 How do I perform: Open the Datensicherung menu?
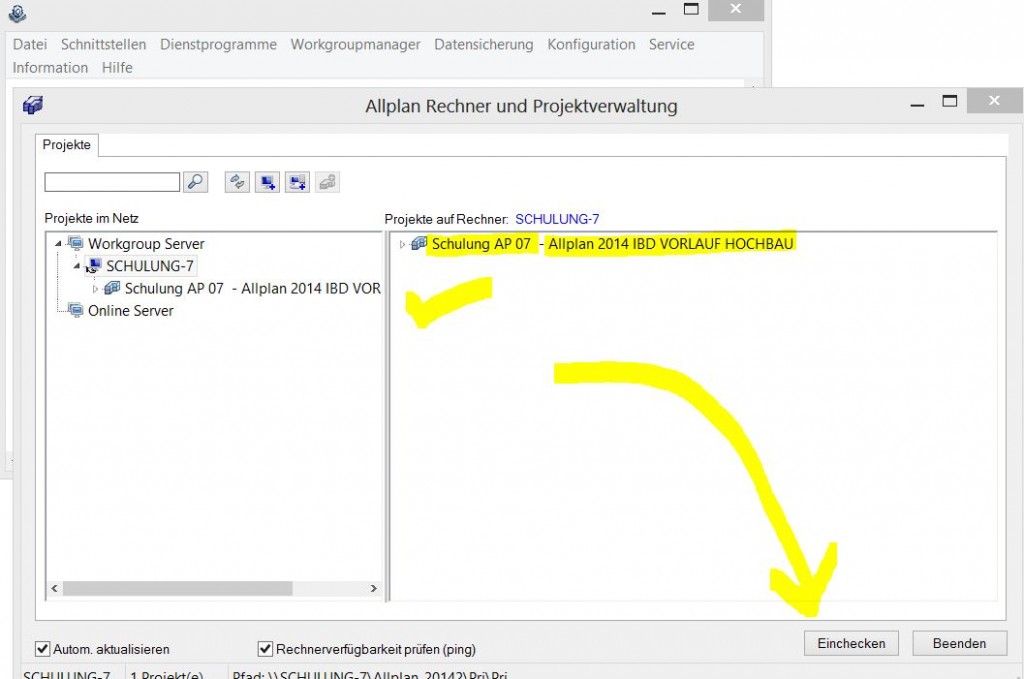pos(484,44)
